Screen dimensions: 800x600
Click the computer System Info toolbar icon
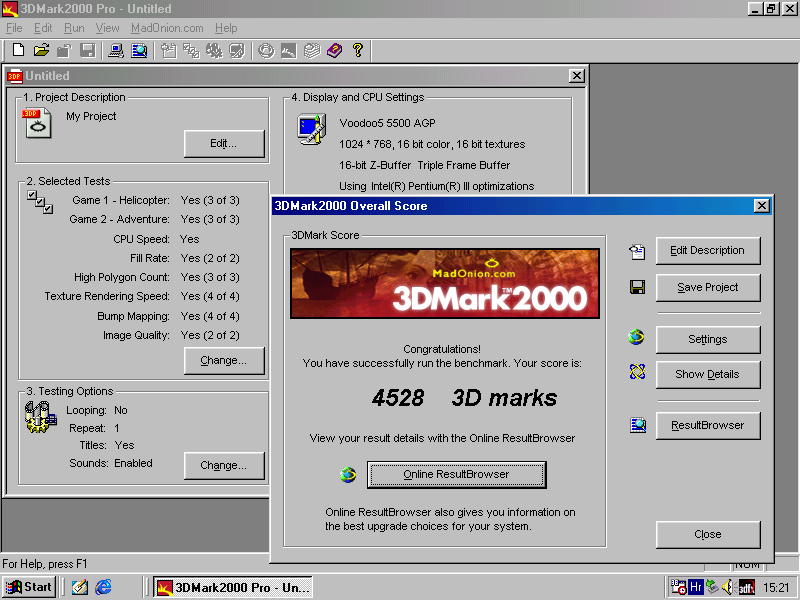[116, 50]
